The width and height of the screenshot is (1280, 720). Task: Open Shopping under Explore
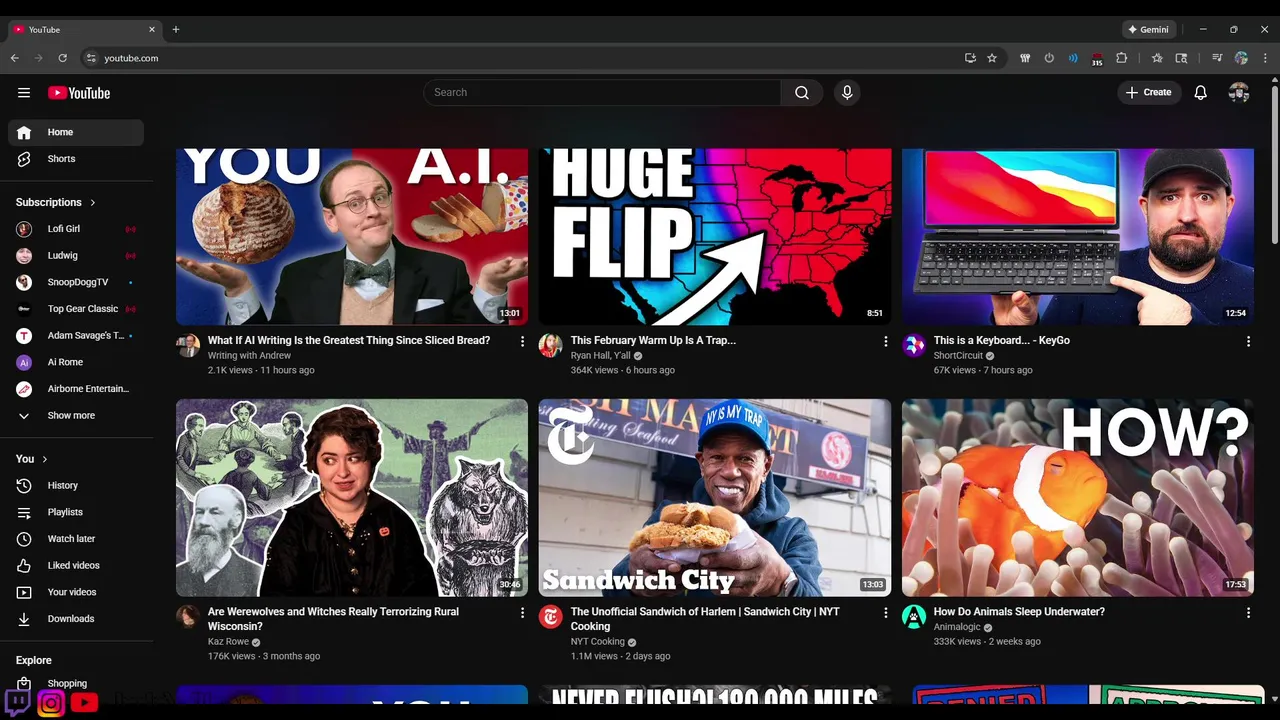pos(76,683)
